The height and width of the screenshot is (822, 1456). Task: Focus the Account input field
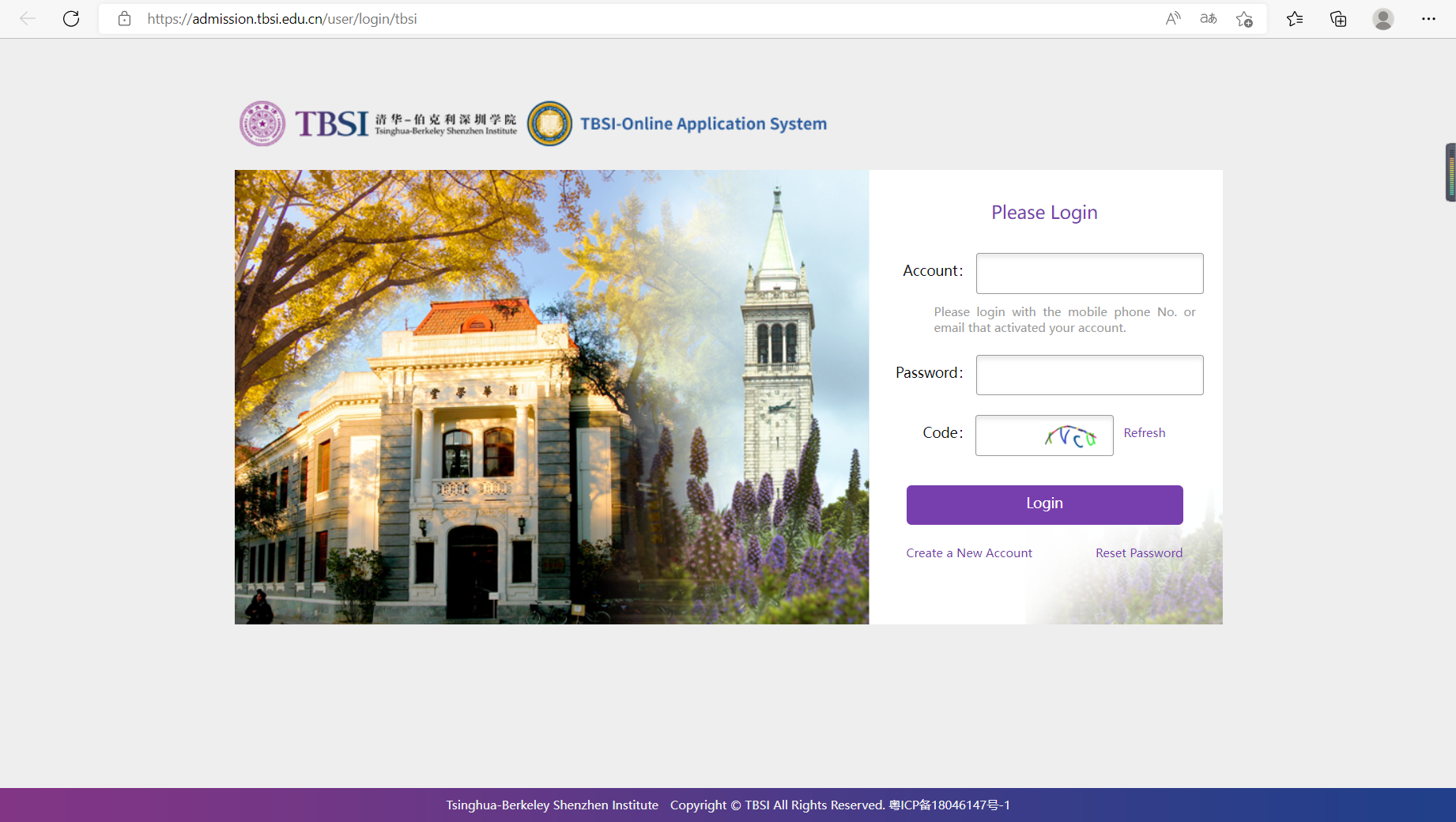tap(1089, 273)
